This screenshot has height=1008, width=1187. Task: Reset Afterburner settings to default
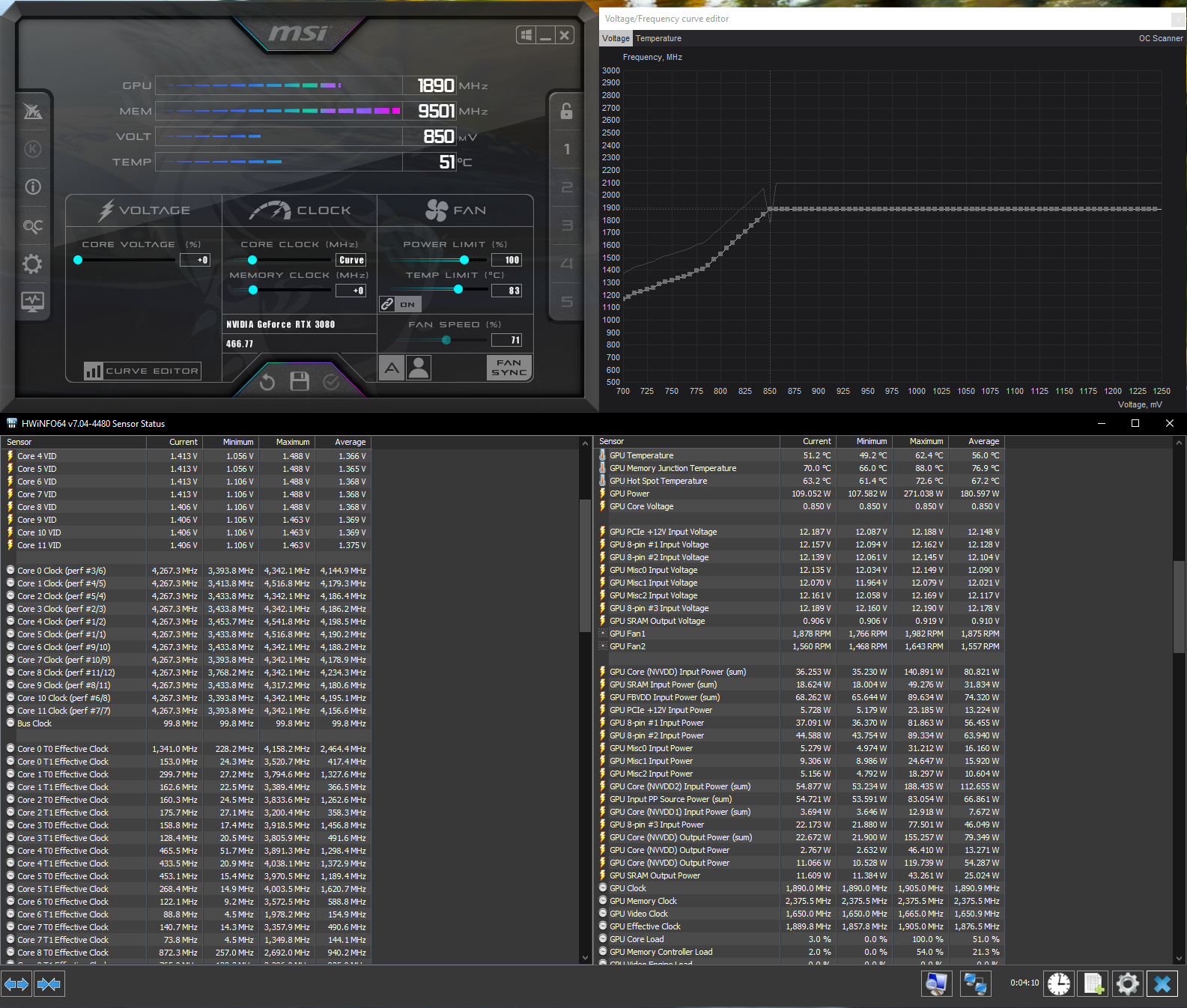(x=267, y=382)
